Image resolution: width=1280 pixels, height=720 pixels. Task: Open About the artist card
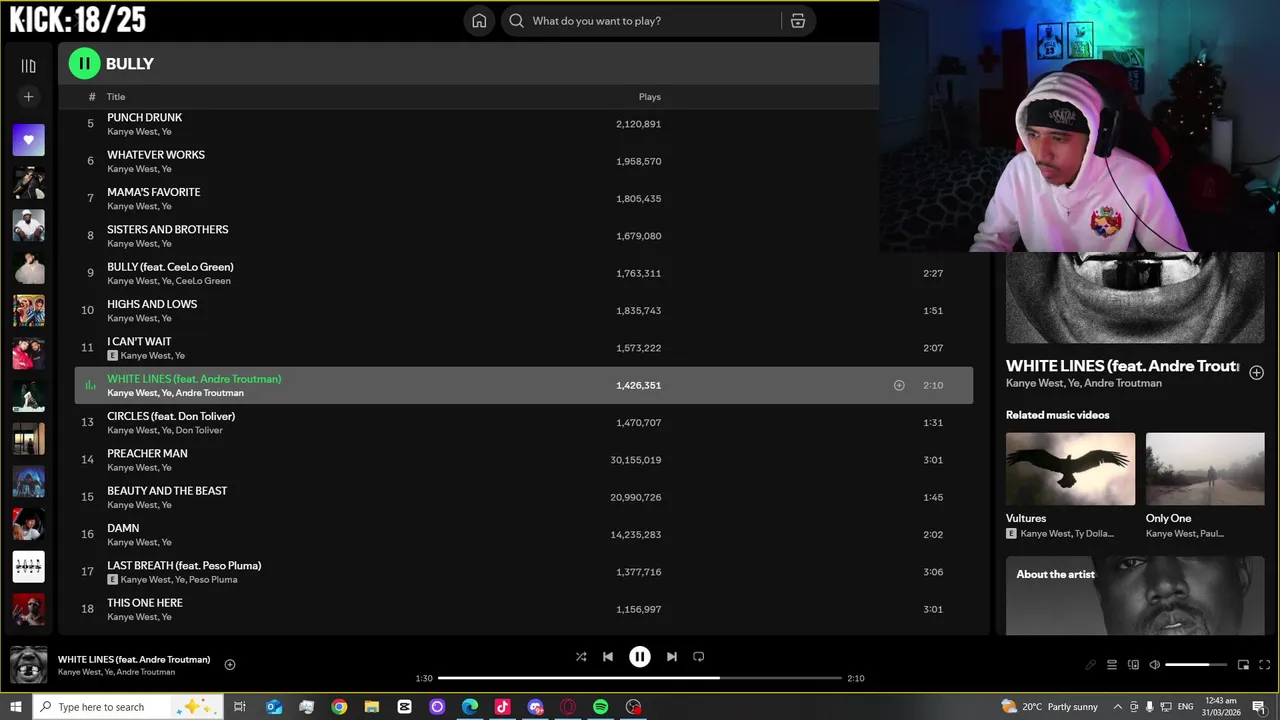[x=1135, y=596]
